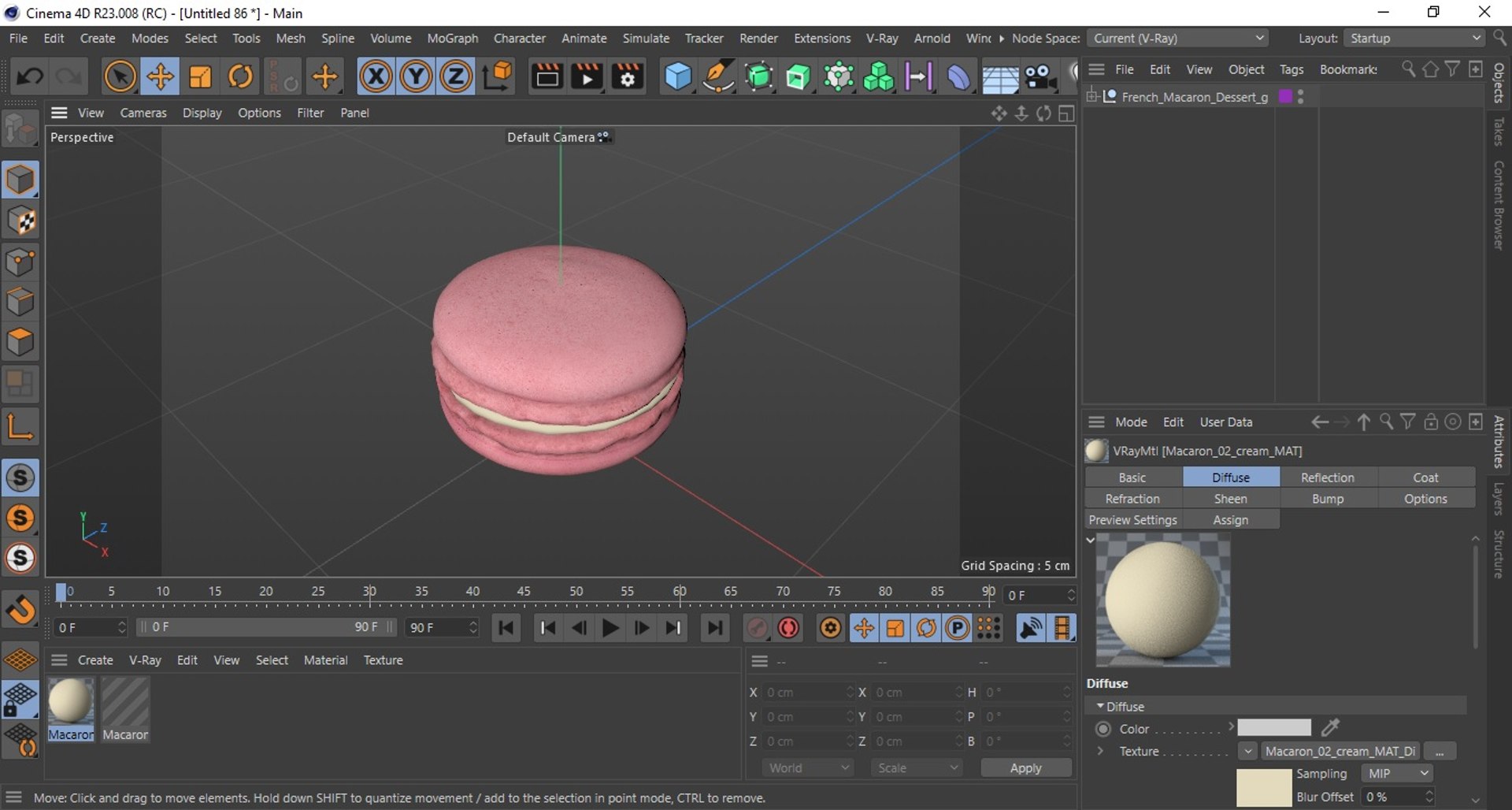Viewport: 1512px width, 810px height.
Task: Toggle Y axis lock
Action: [416, 76]
